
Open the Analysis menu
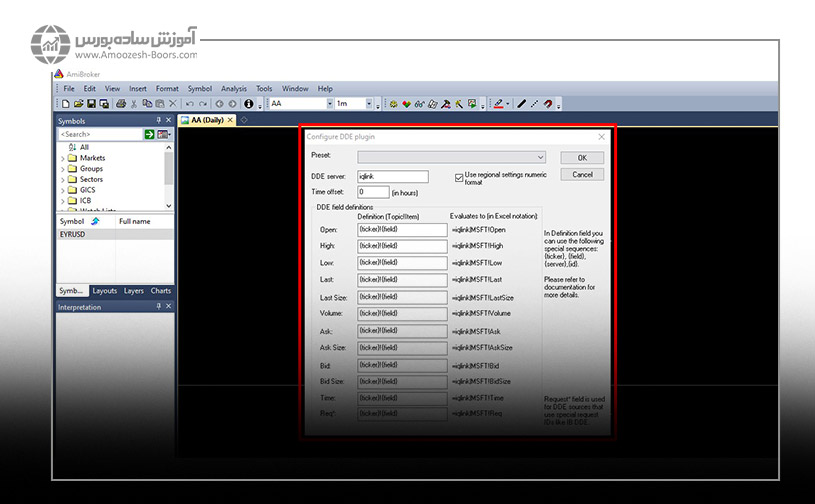pyautogui.click(x=233, y=89)
